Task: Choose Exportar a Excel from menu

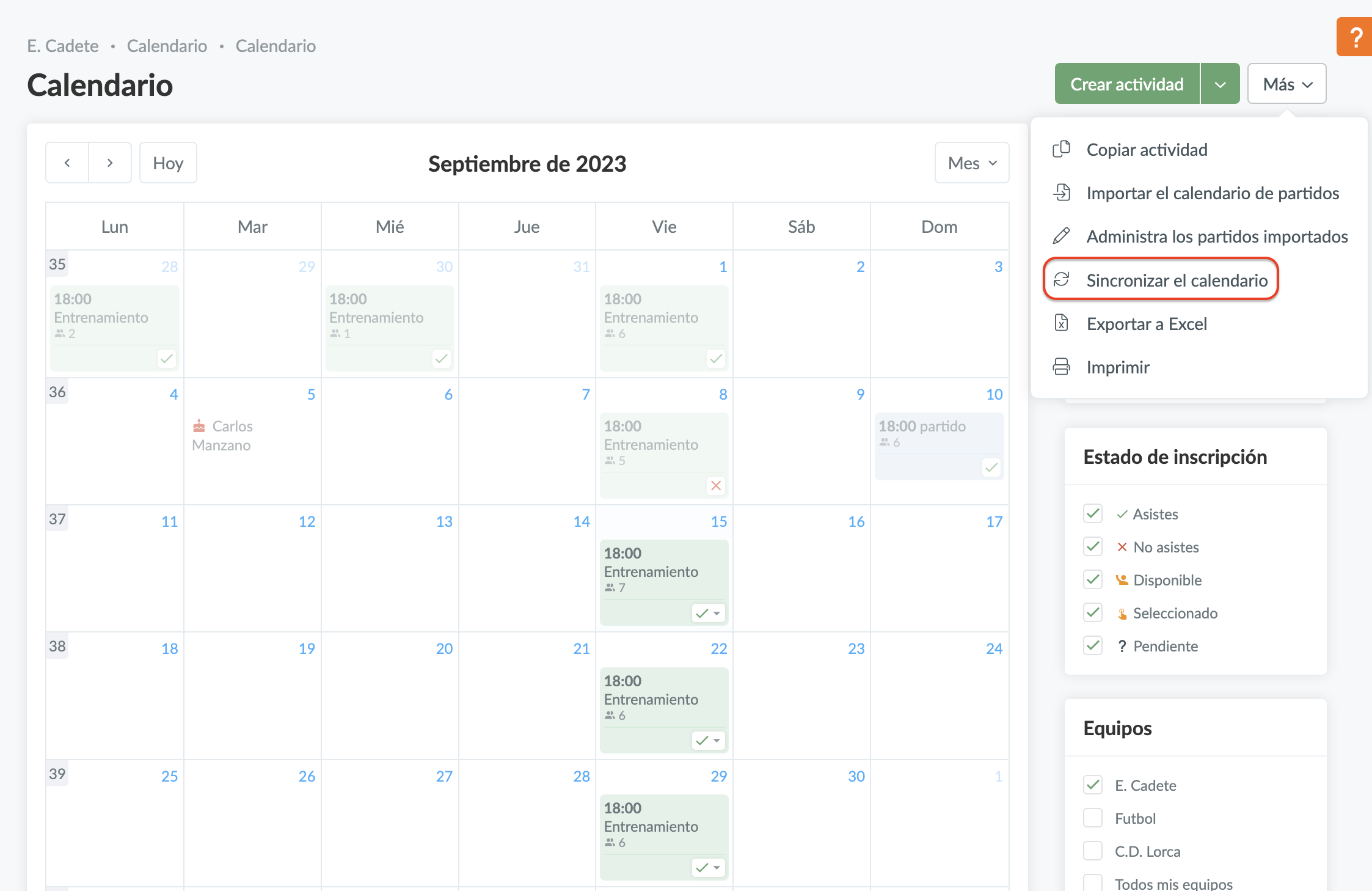Action: pos(1146,323)
